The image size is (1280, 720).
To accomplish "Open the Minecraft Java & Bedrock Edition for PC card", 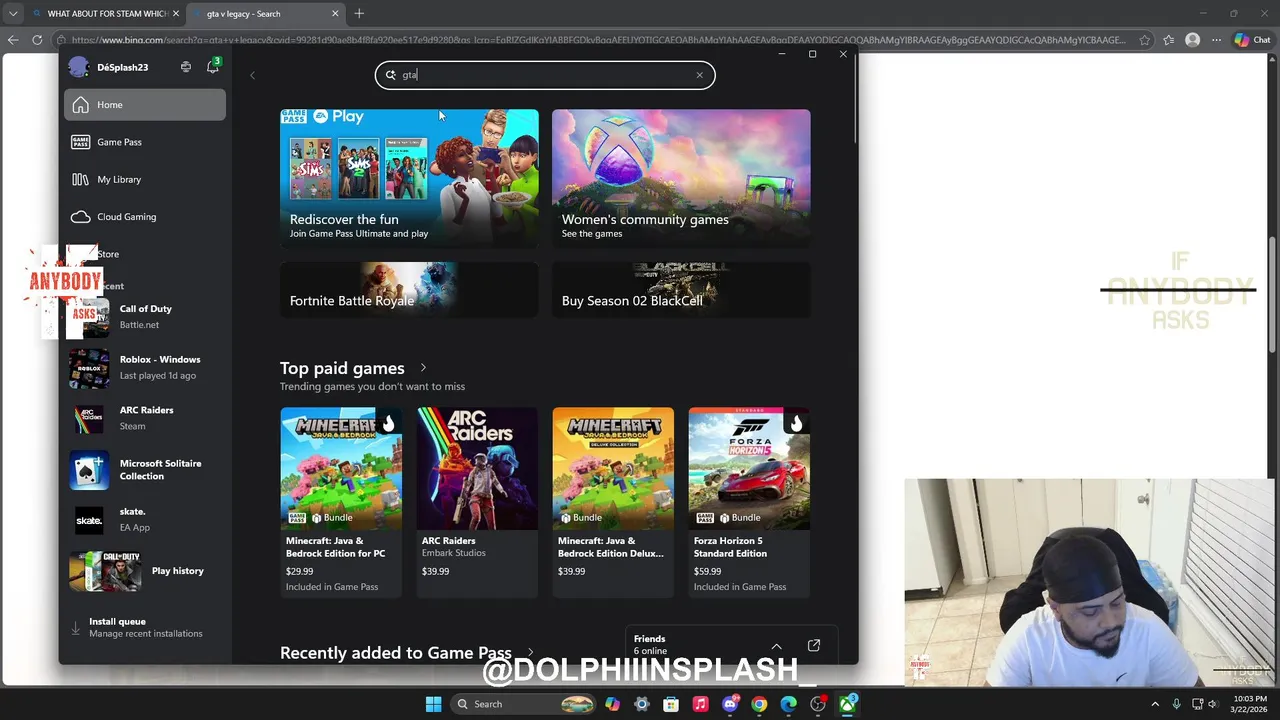I will click(341, 501).
